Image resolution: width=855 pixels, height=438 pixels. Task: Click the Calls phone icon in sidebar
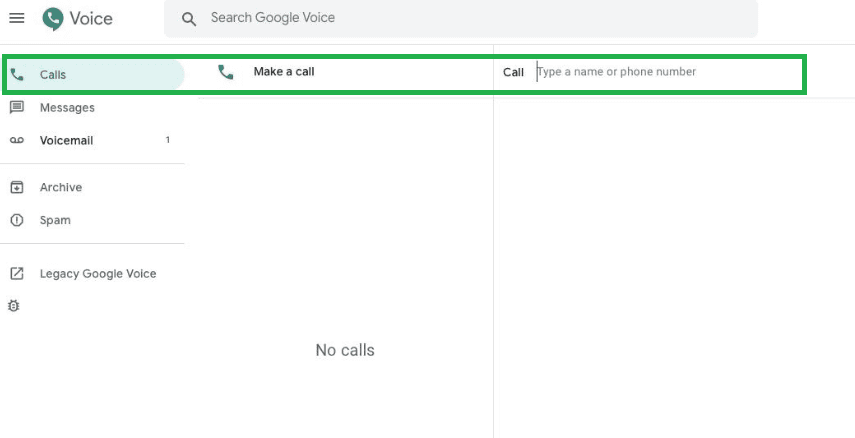point(16,75)
